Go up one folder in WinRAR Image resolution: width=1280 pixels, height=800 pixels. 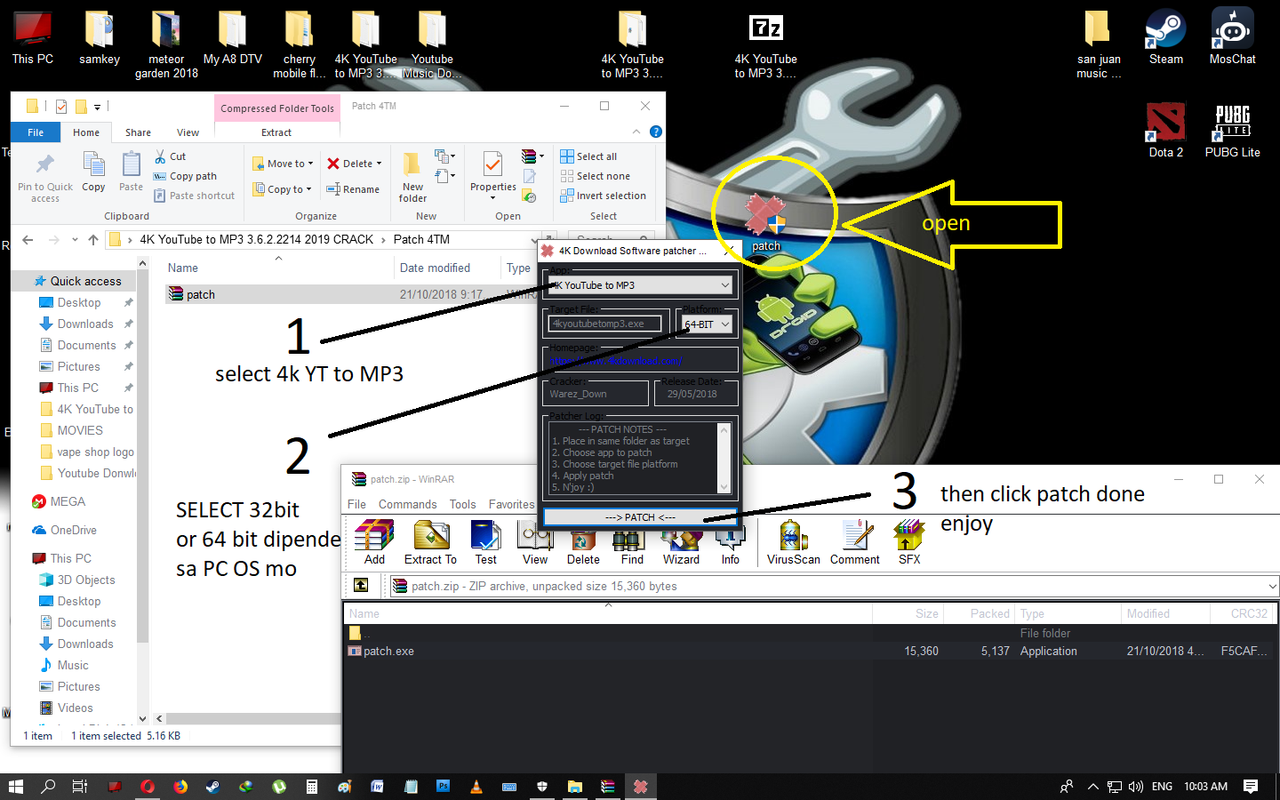click(x=361, y=586)
